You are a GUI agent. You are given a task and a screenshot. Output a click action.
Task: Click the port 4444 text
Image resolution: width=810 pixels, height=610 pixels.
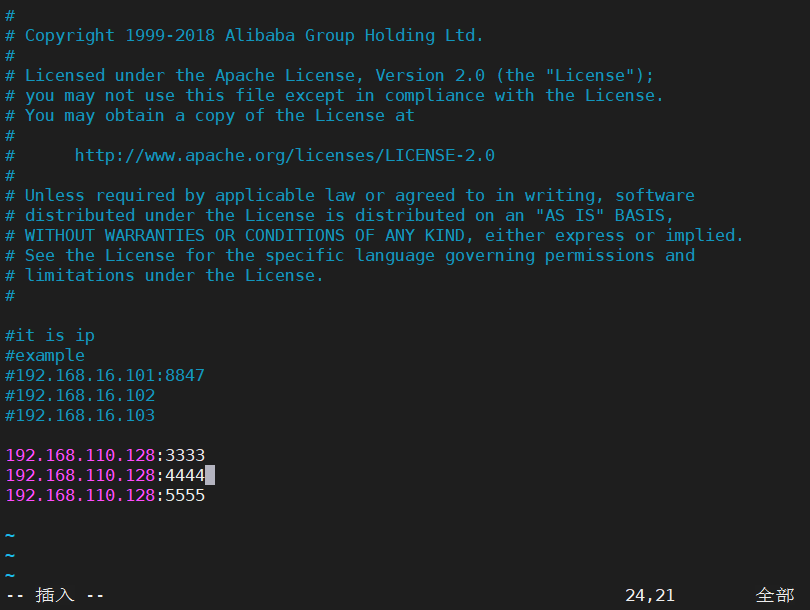[185, 475]
